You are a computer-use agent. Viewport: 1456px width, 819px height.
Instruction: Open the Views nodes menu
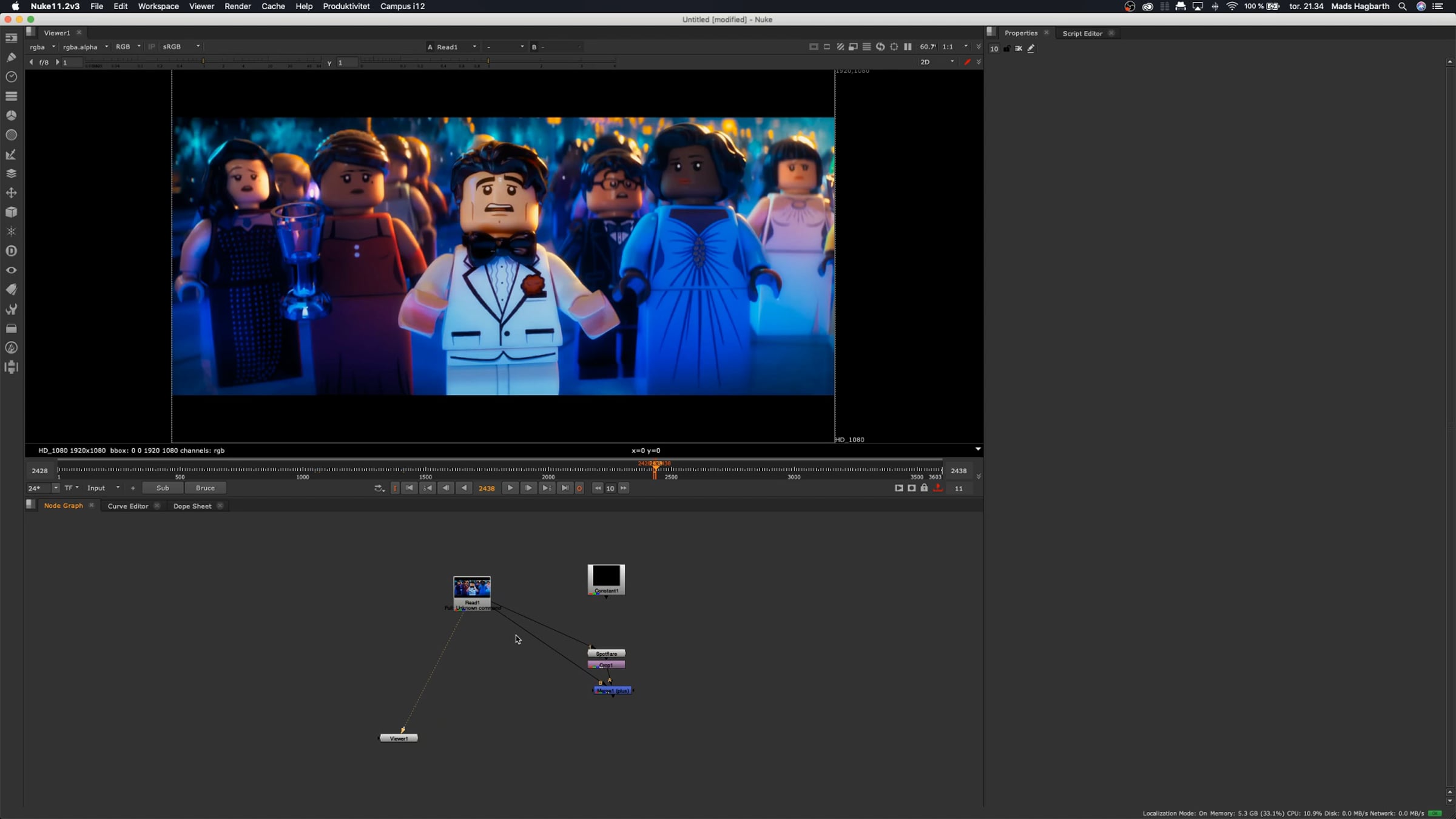click(11, 270)
